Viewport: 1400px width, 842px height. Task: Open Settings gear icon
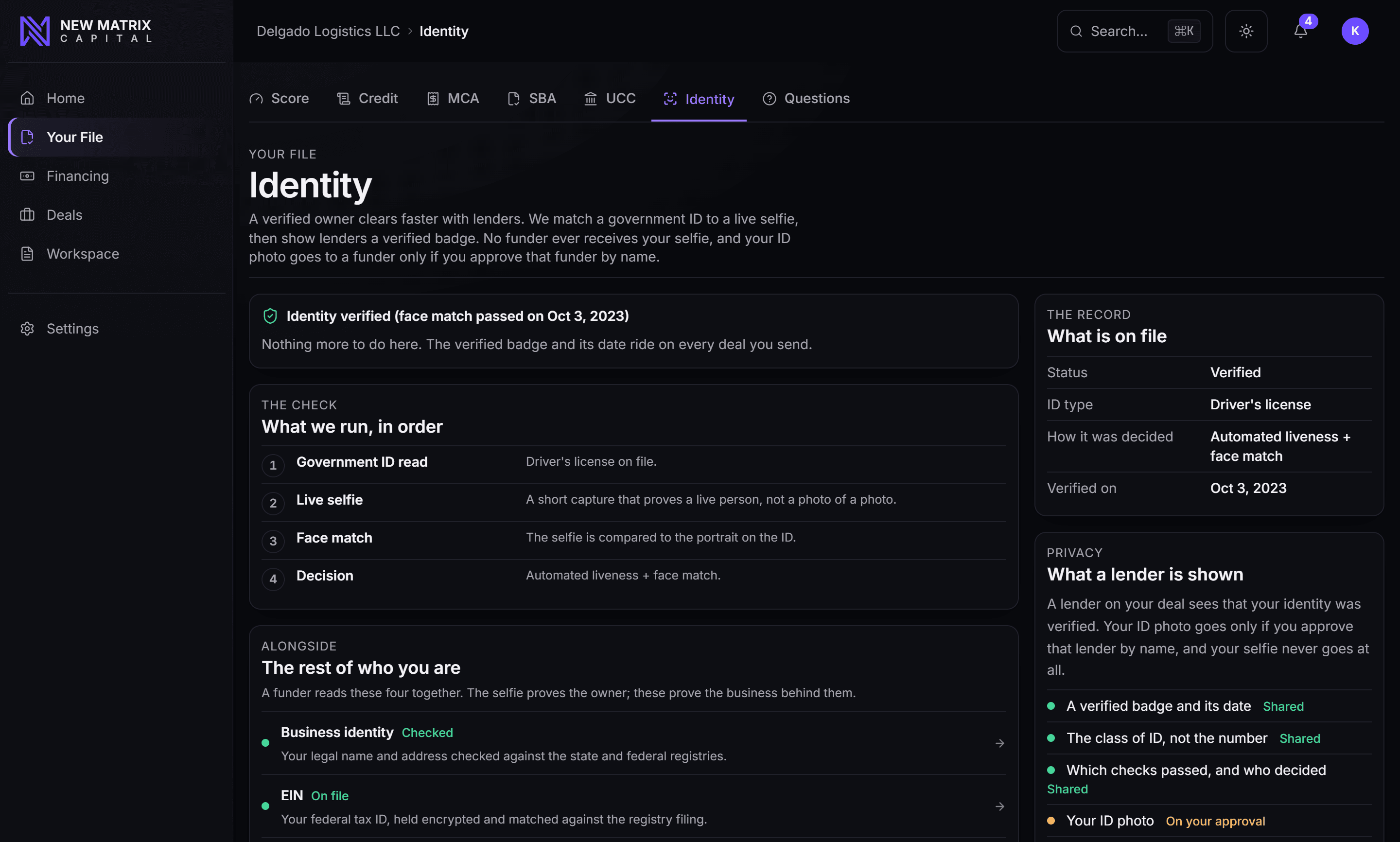click(27, 329)
